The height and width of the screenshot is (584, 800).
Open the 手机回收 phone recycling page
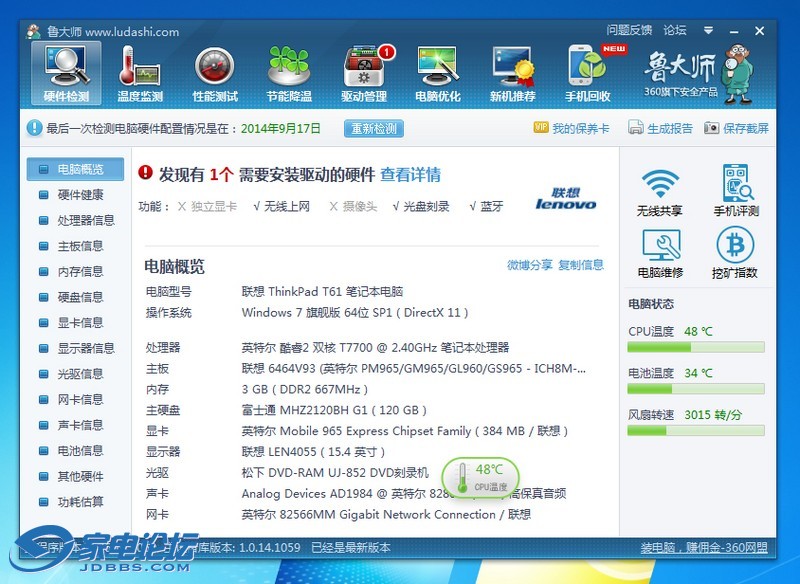click(587, 73)
